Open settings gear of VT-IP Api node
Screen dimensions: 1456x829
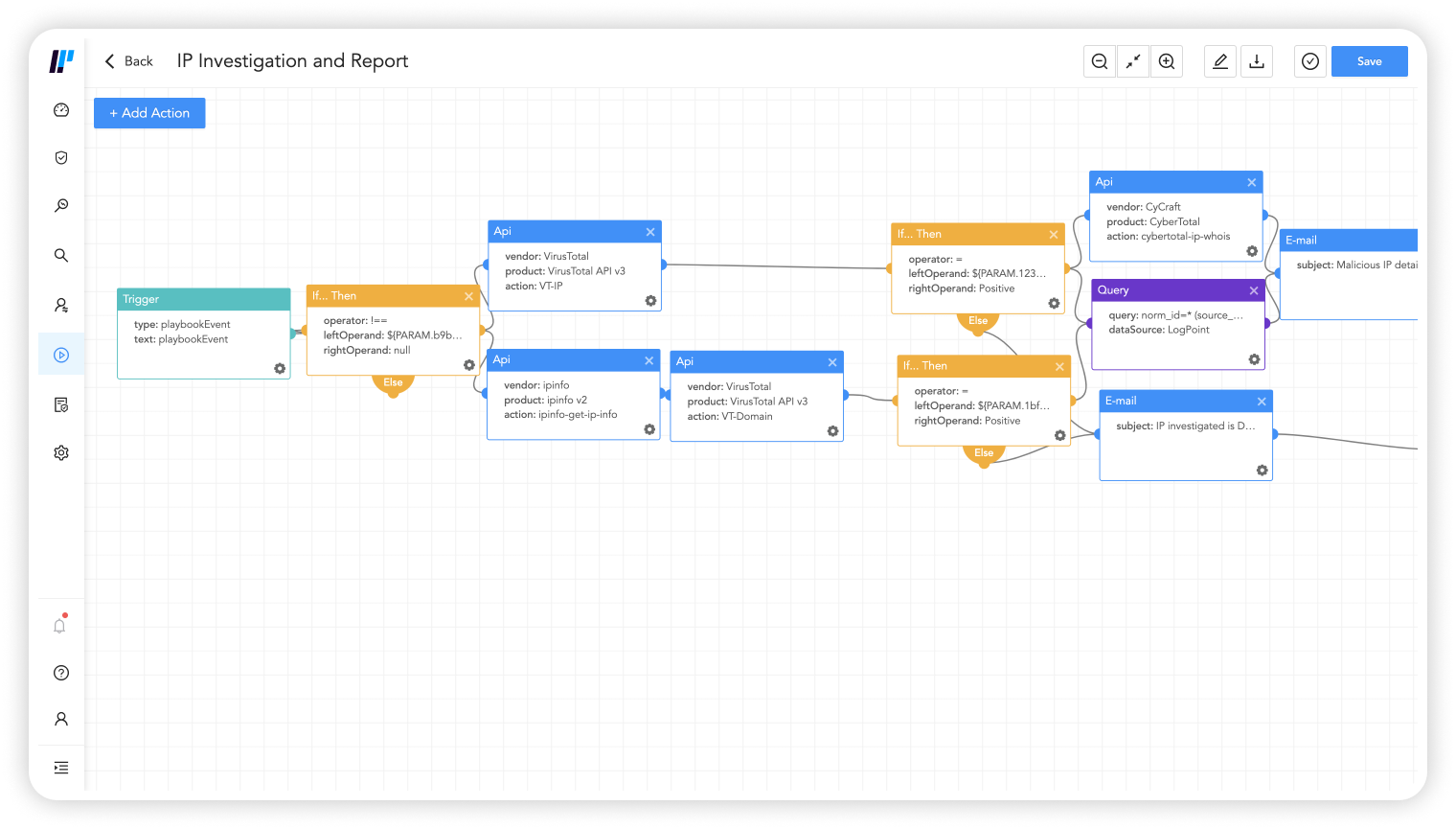pos(650,301)
